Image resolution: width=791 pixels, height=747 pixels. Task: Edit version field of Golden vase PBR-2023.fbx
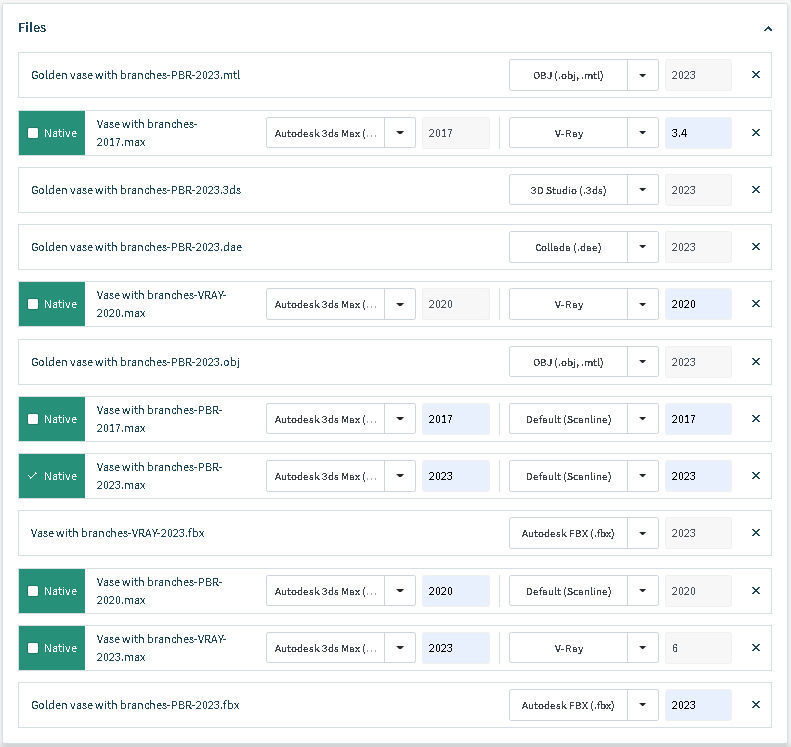[697, 705]
